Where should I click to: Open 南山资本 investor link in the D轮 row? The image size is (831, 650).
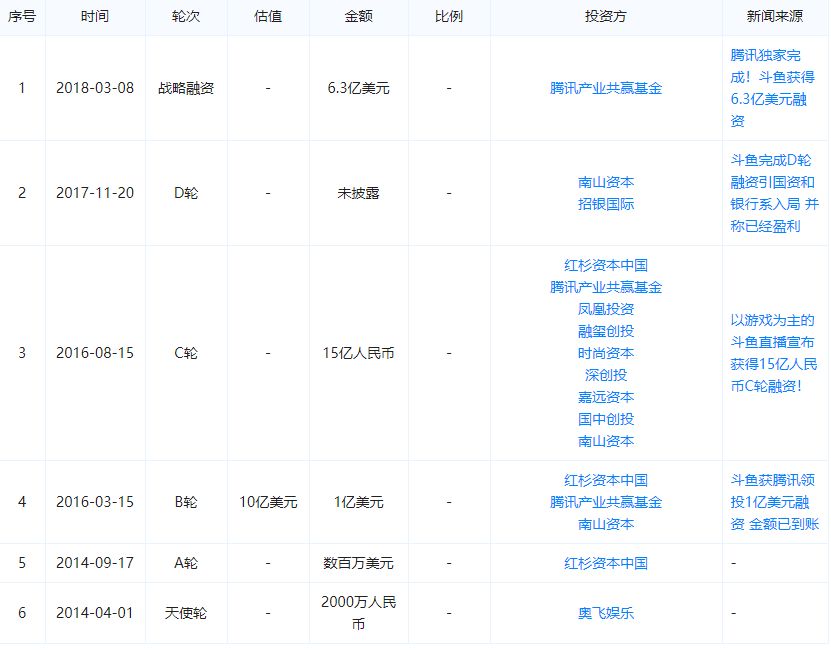(x=606, y=182)
